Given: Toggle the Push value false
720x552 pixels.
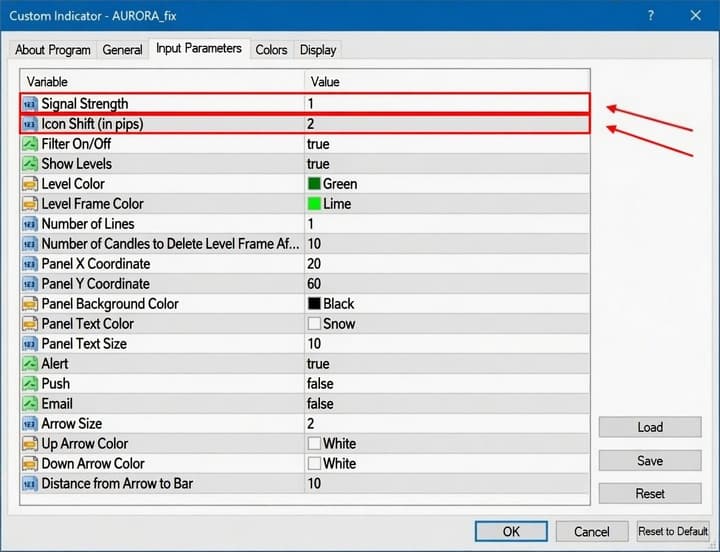Looking at the screenshot, I should pos(447,383).
